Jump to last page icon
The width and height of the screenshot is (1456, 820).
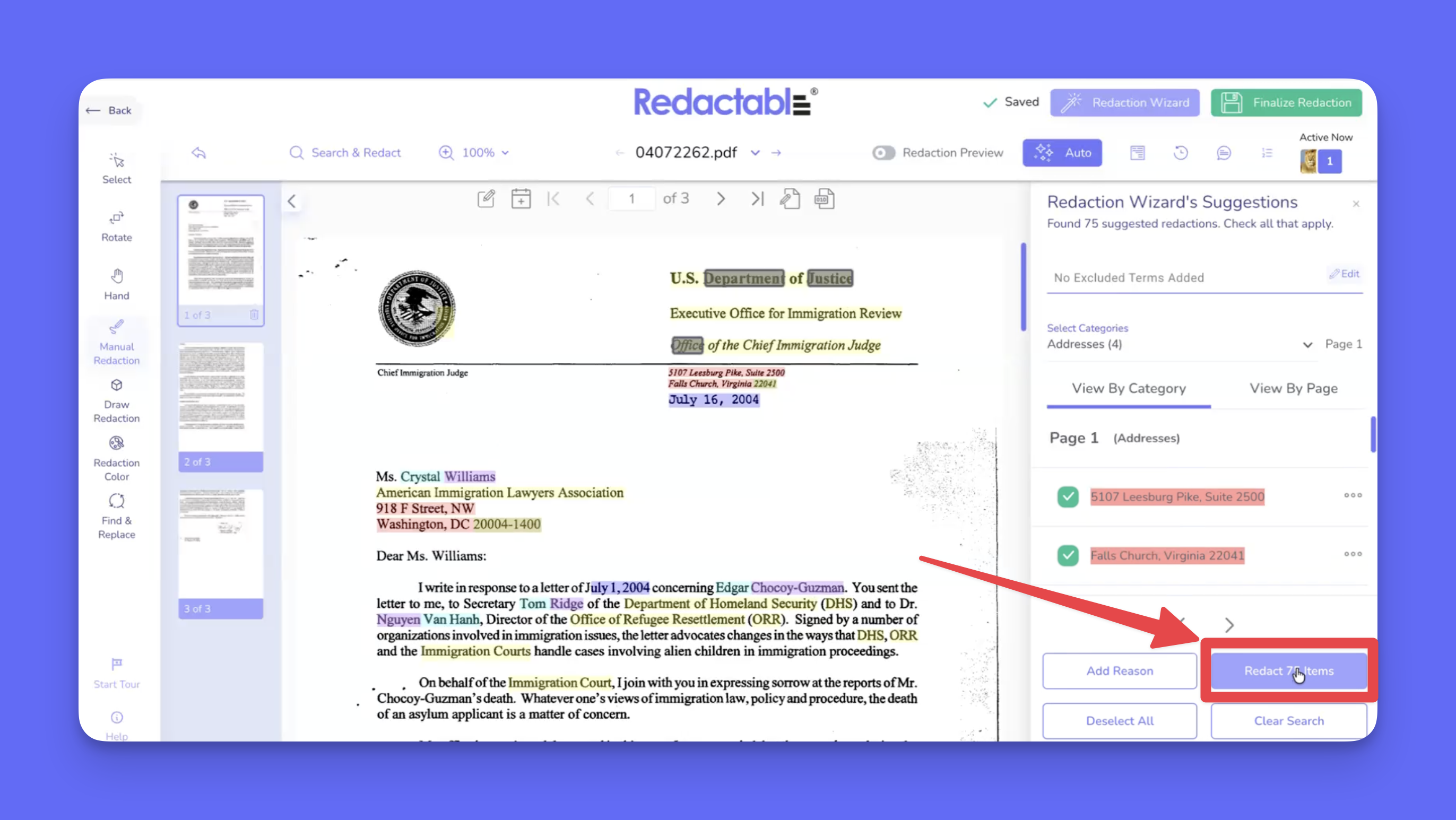coord(757,199)
